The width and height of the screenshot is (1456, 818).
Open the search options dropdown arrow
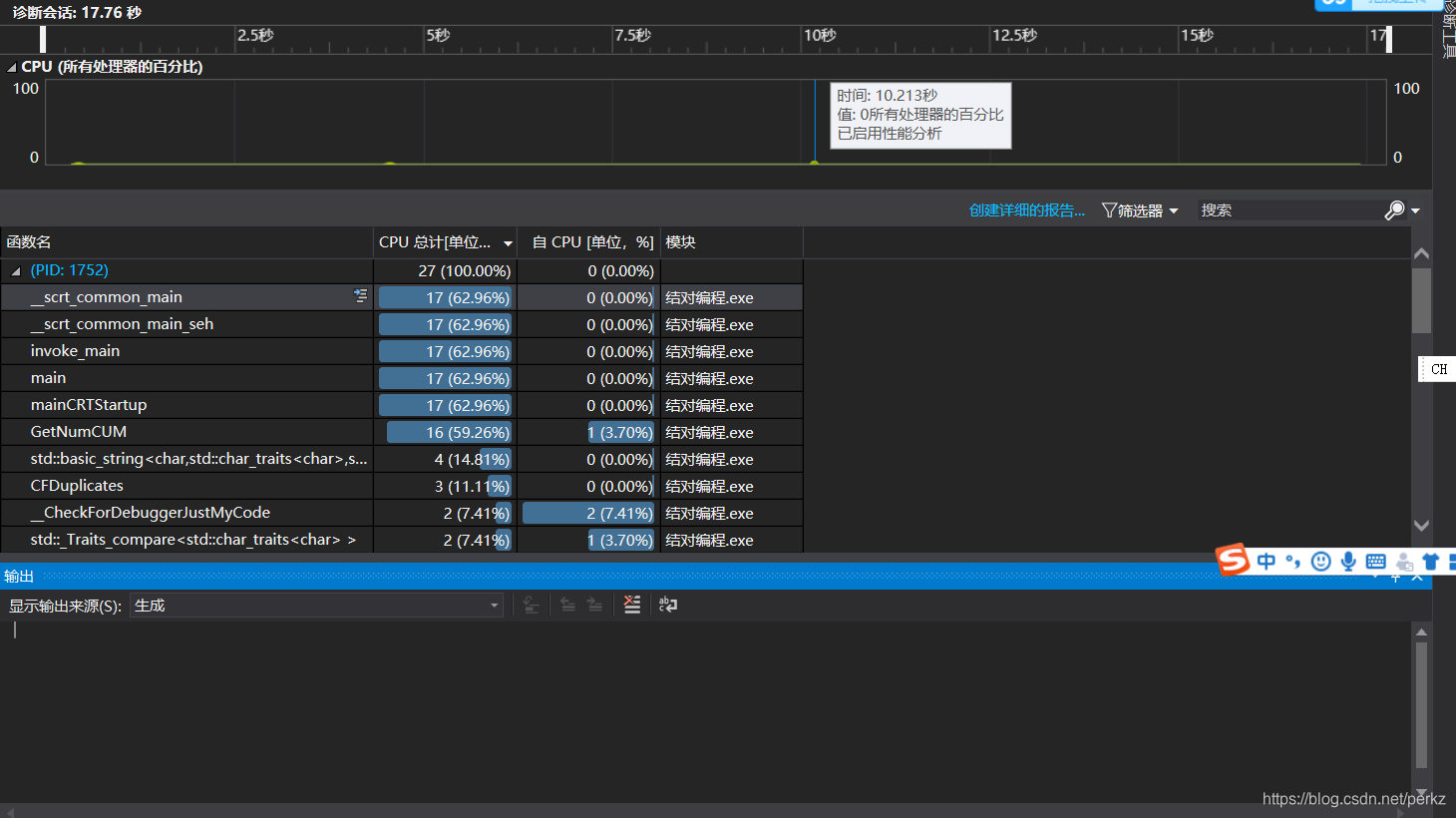point(1415,210)
